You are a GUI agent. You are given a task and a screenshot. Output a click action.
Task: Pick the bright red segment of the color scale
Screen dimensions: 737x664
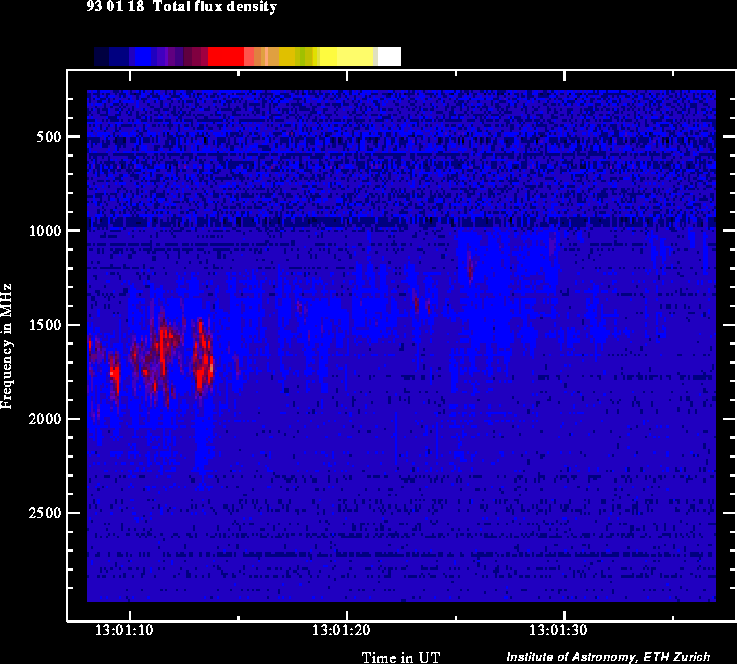click(x=226, y=56)
